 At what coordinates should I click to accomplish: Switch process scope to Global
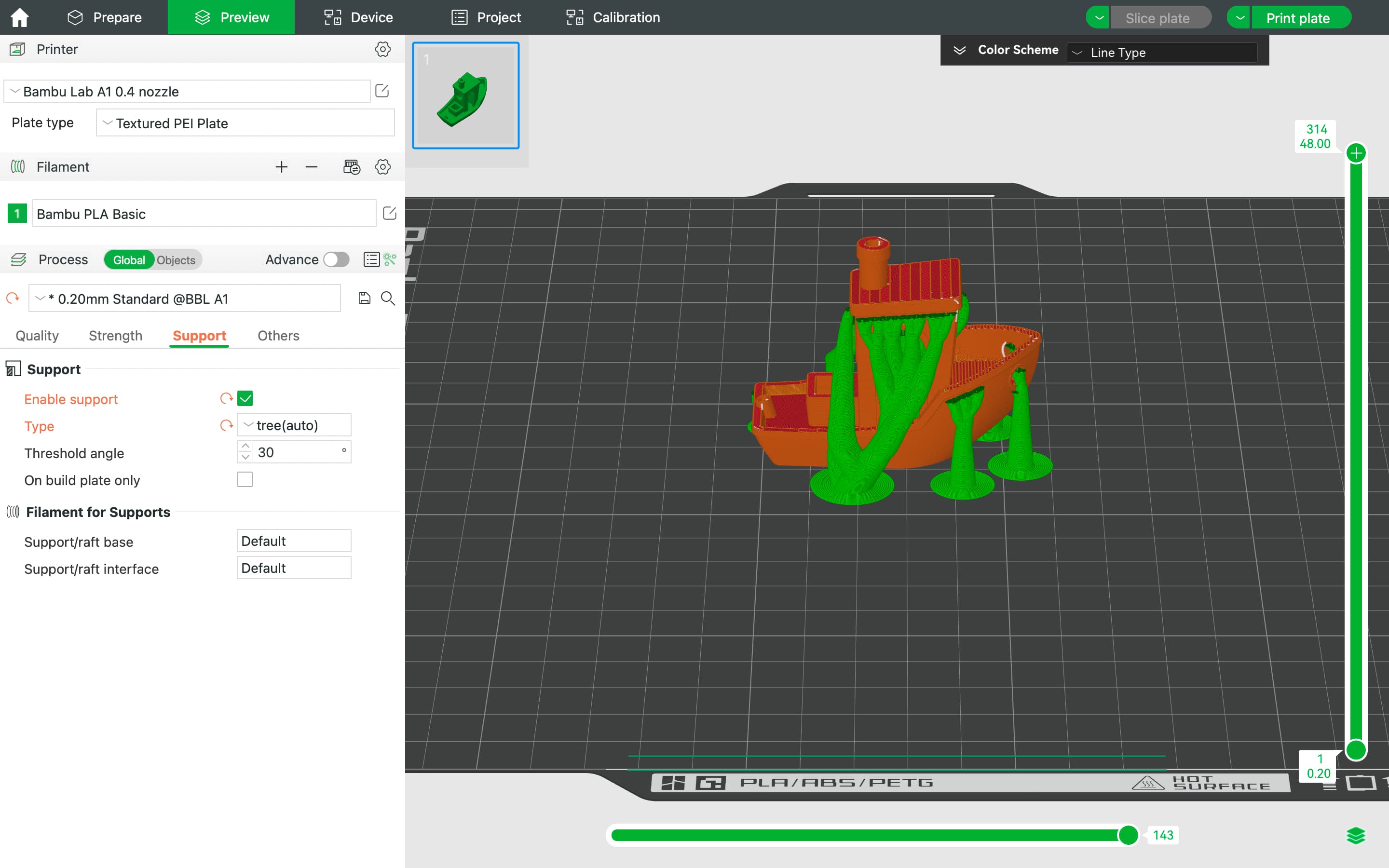[x=129, y=260]
